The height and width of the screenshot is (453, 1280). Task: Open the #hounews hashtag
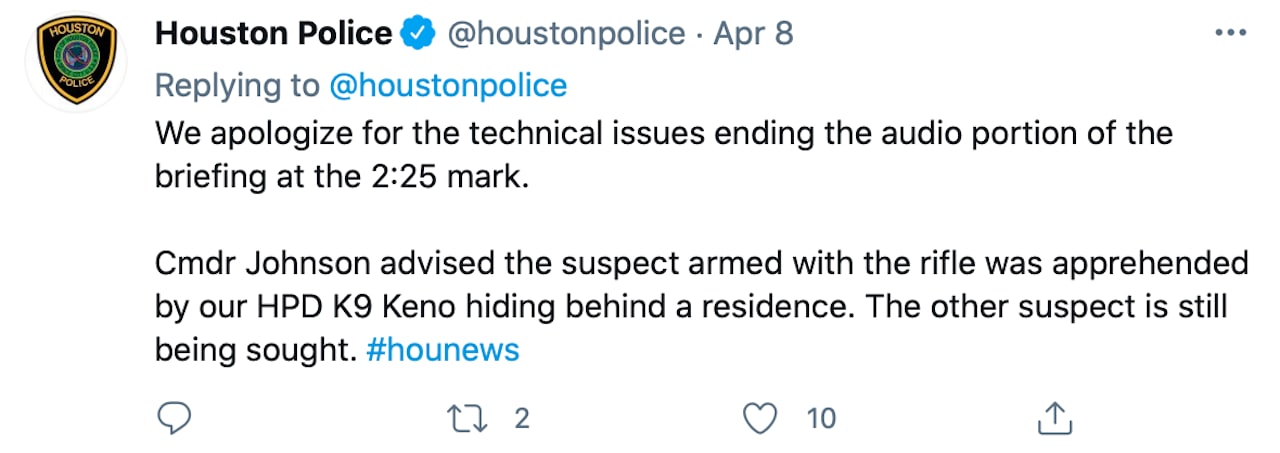pyautogui.click(x=443, y=351)
